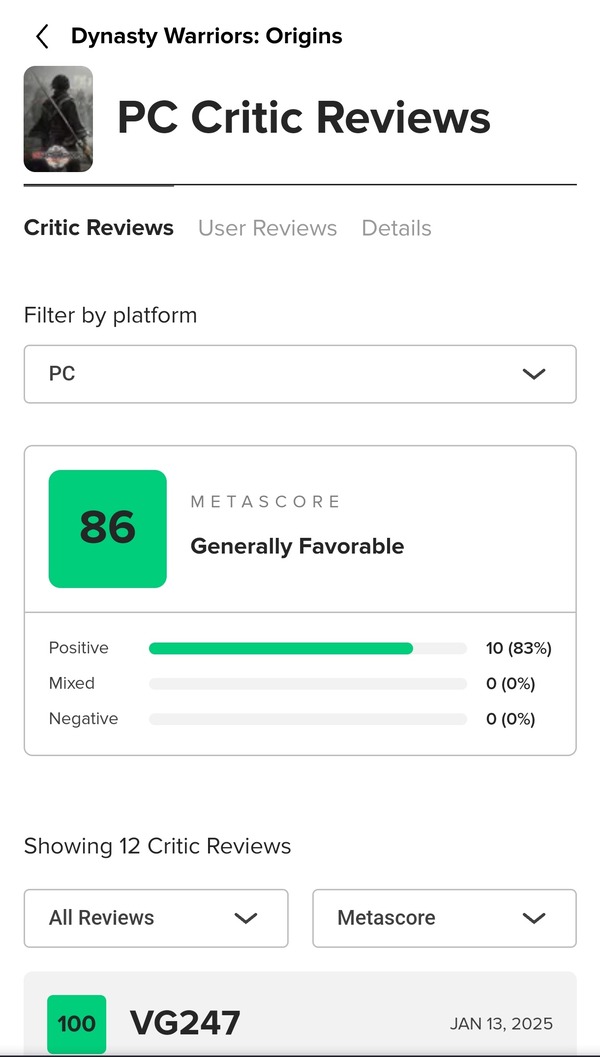This screenshot has height=1057, width=600.
Task: Tap the back arrow beside Dynasty Warriors: Origins
Action: tap(42, 36)
